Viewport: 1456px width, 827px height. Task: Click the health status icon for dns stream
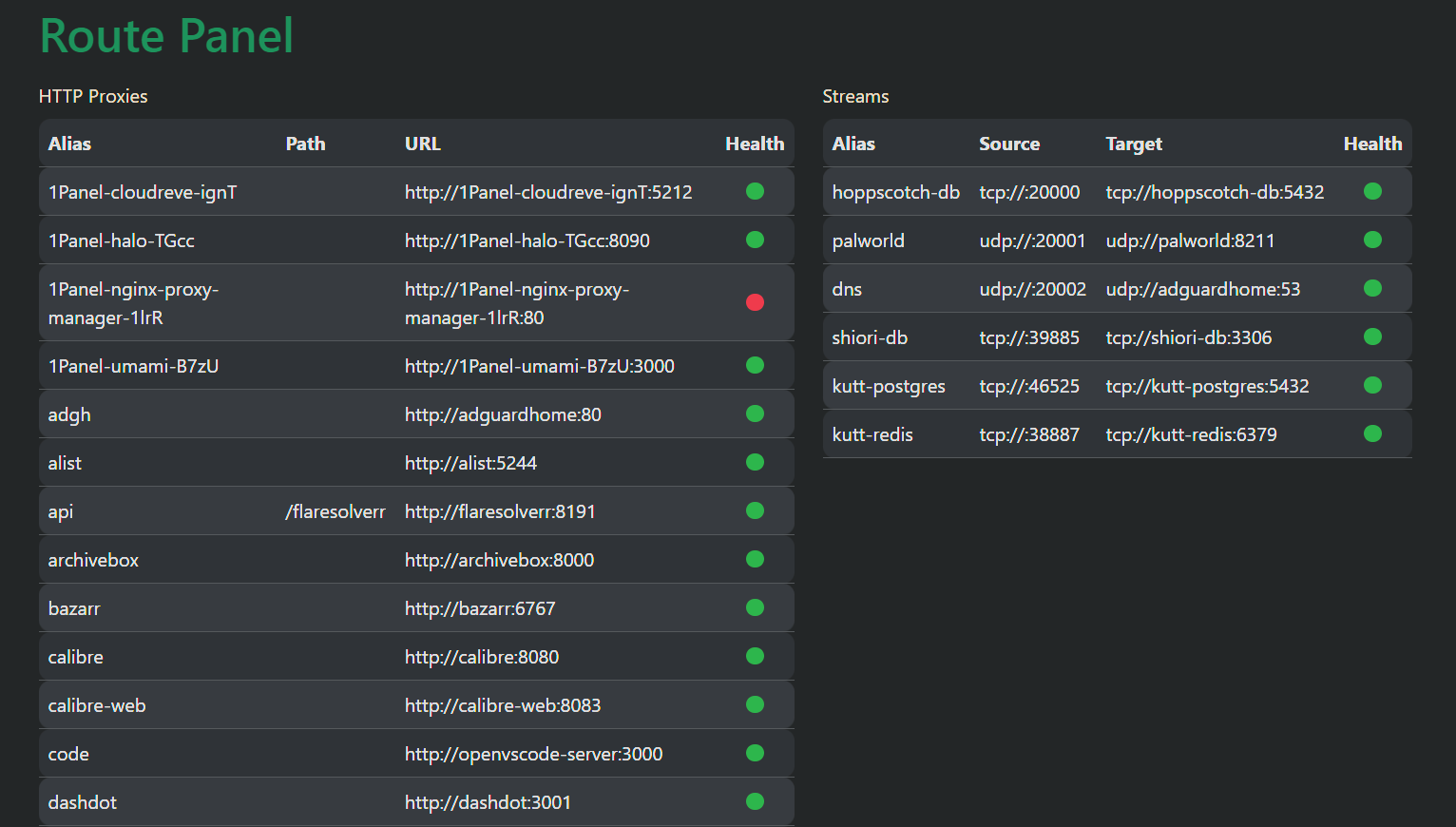coord(1372,288)
